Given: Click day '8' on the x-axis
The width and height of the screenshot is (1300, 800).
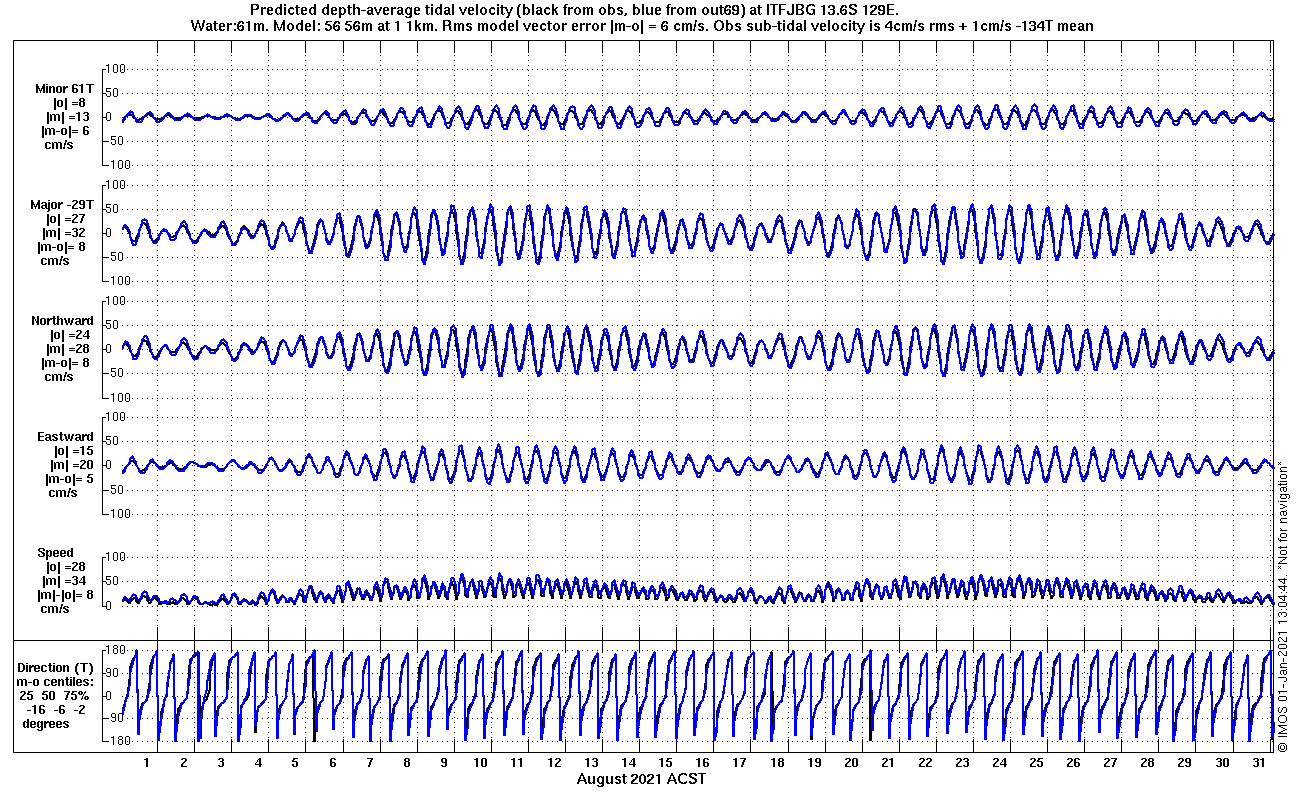Looking at the screenshot, I should 406,763.
